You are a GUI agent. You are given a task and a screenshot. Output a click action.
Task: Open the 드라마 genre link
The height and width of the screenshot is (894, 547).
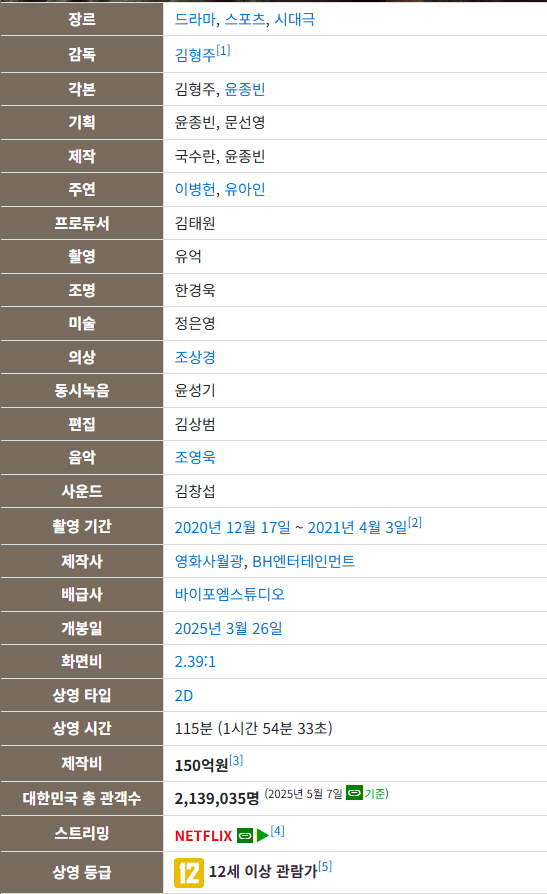pos(195,19)
